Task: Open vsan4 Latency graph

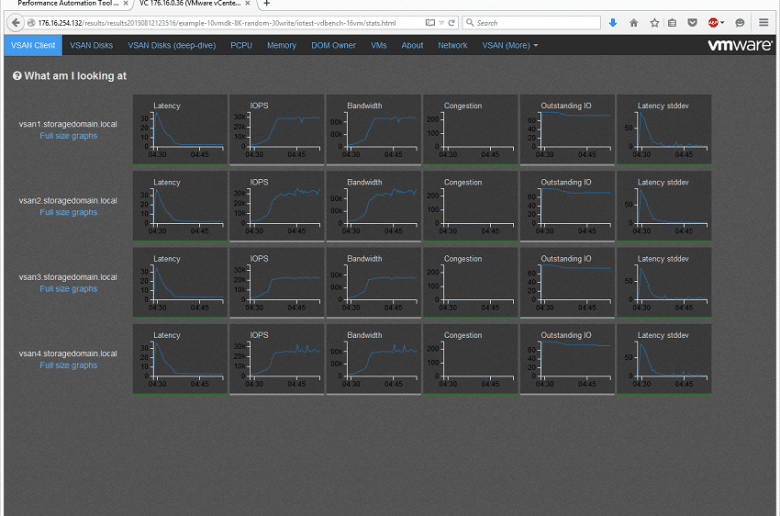Action: pyautogui.click(x=180, y=359)
